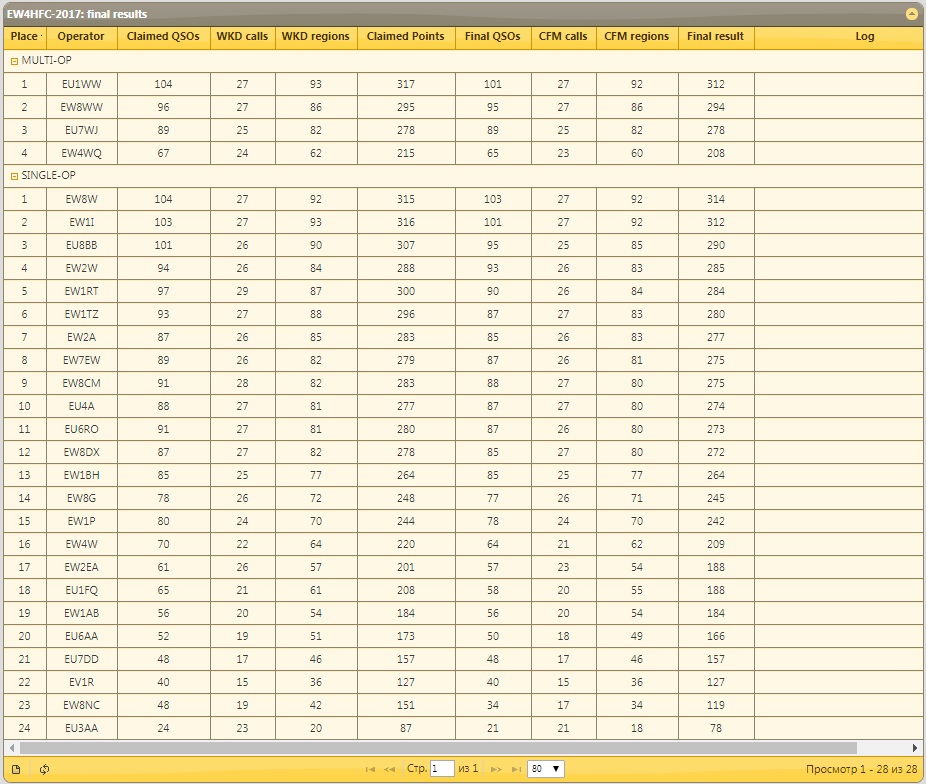Sort by Final result column

[715, 37]
